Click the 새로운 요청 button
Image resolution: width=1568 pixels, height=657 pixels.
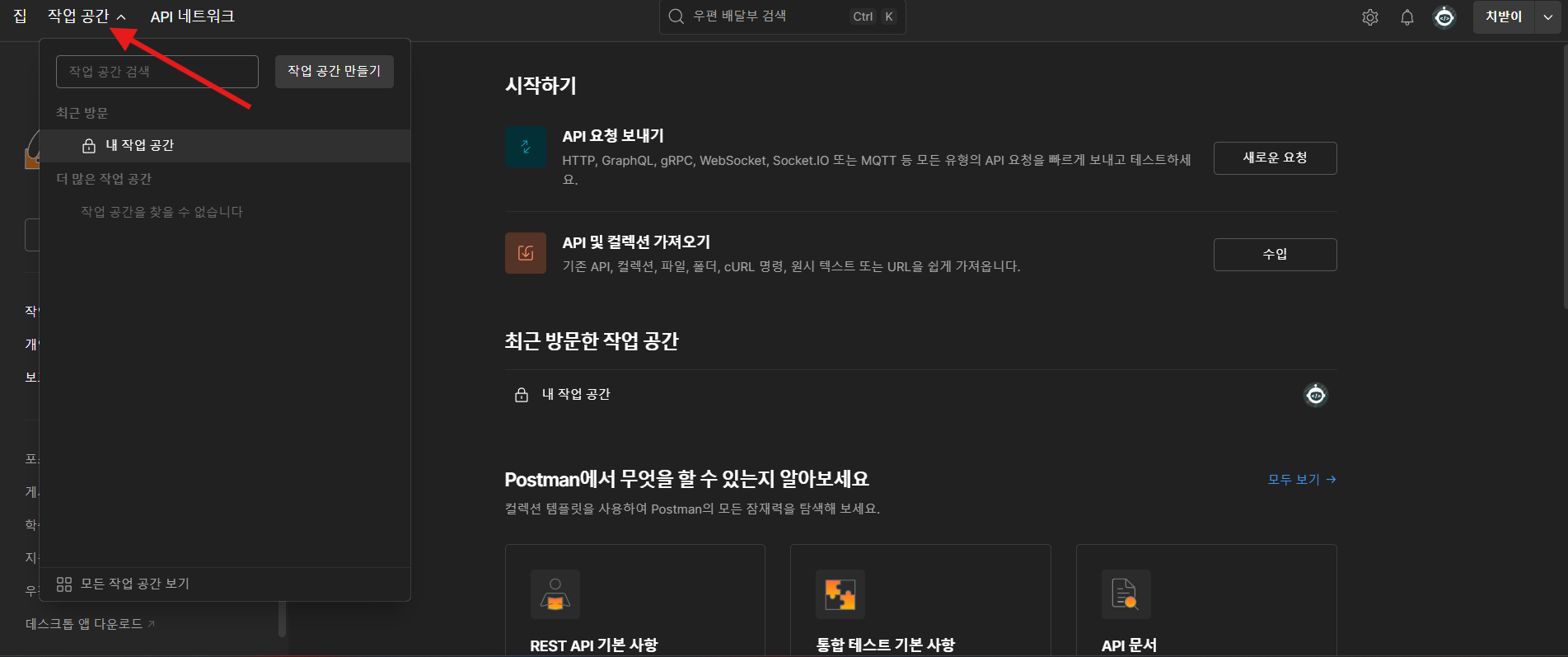click(1275, 158)
